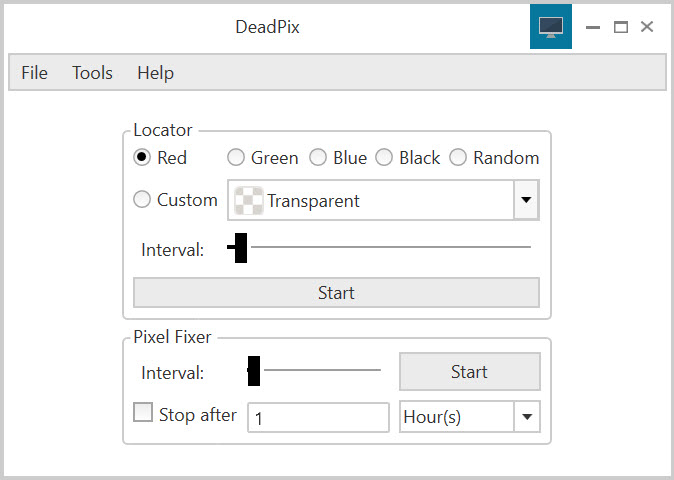Start the Locator
The width and height of the screenshot is (674, 480).
coord(336,293)
